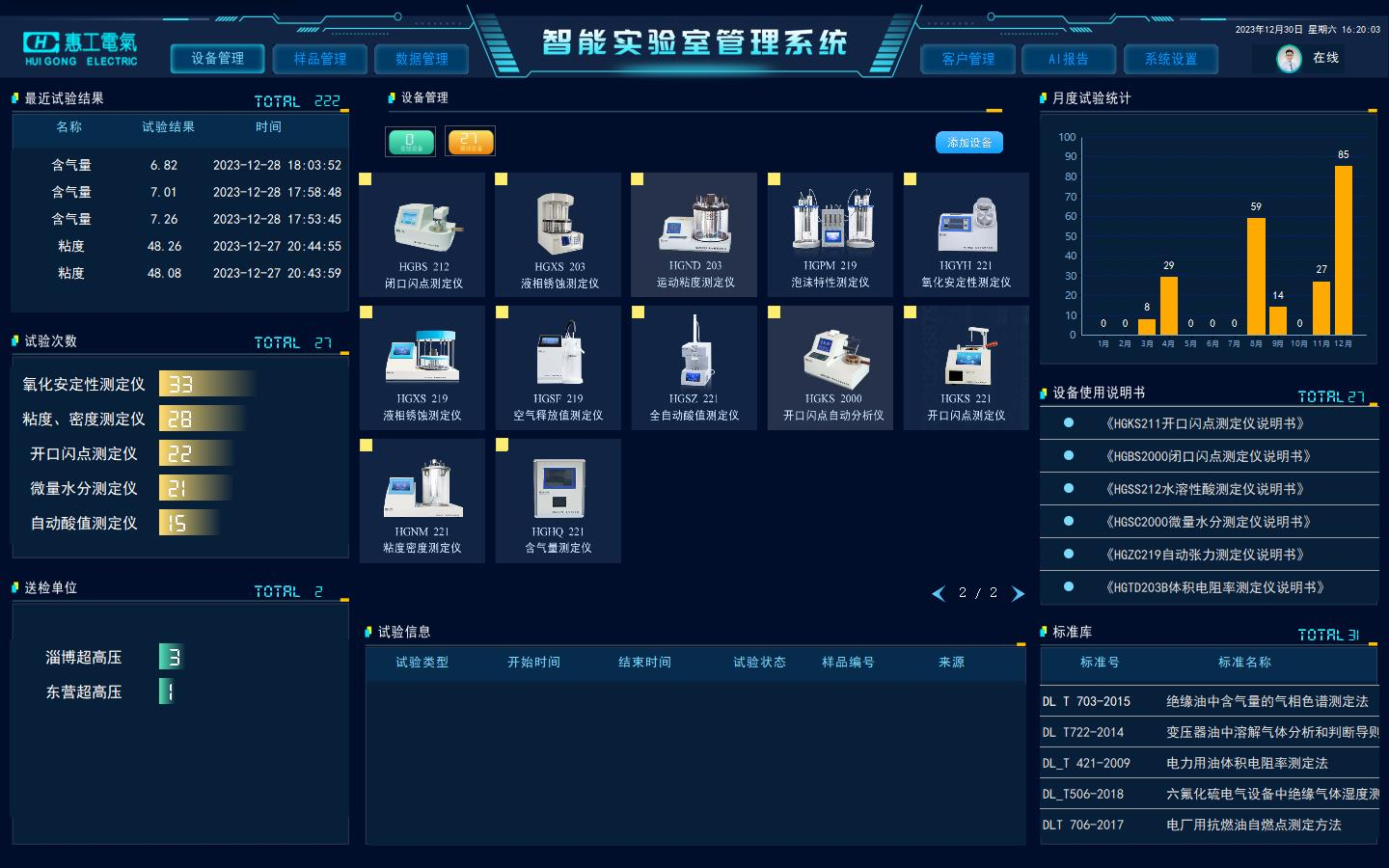The image size is (1389, 868).
Task: Select the HGKS 2000 开口闪点自动分析仪 device
Action: pos(831,357)
